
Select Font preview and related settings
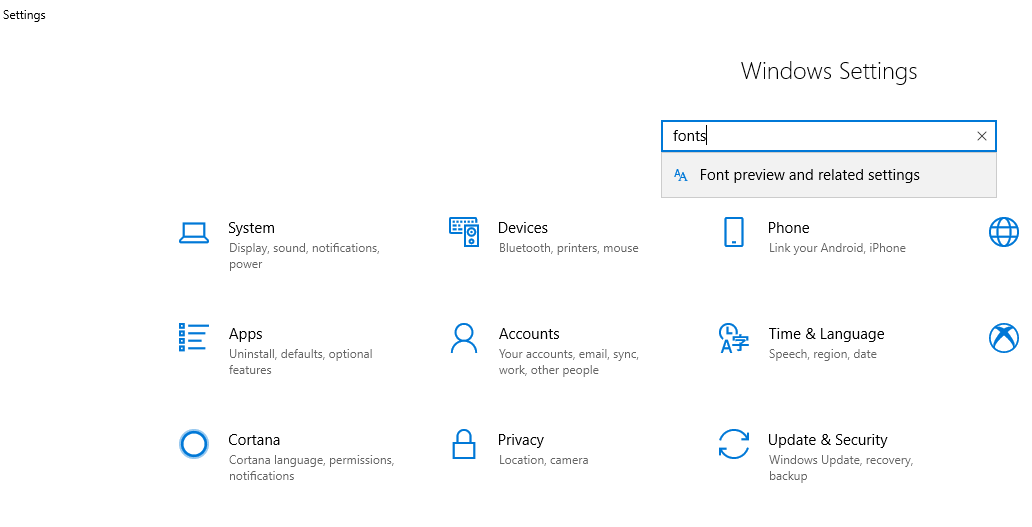tap(829, 175)
